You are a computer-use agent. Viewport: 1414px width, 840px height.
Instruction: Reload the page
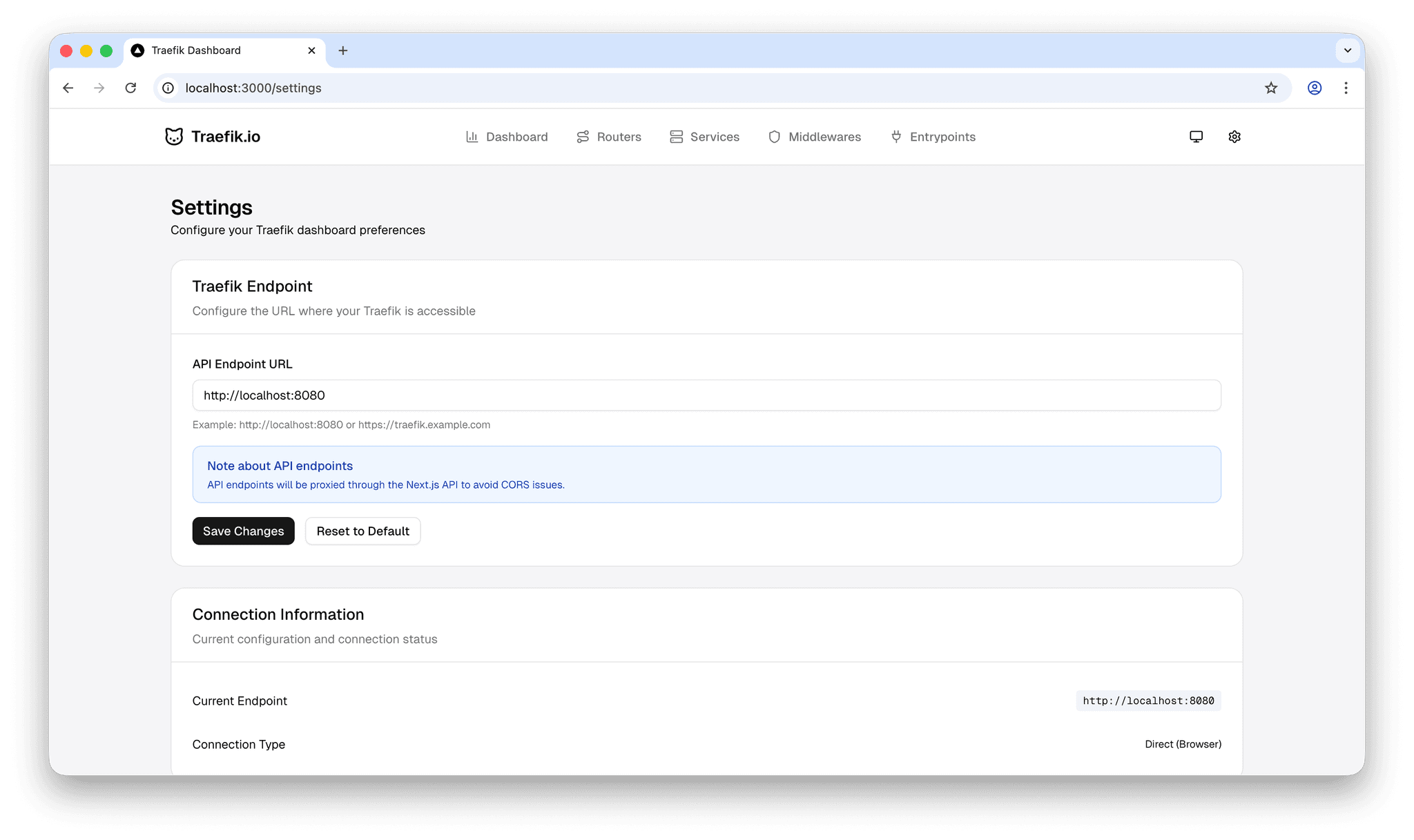coord(130,88)
